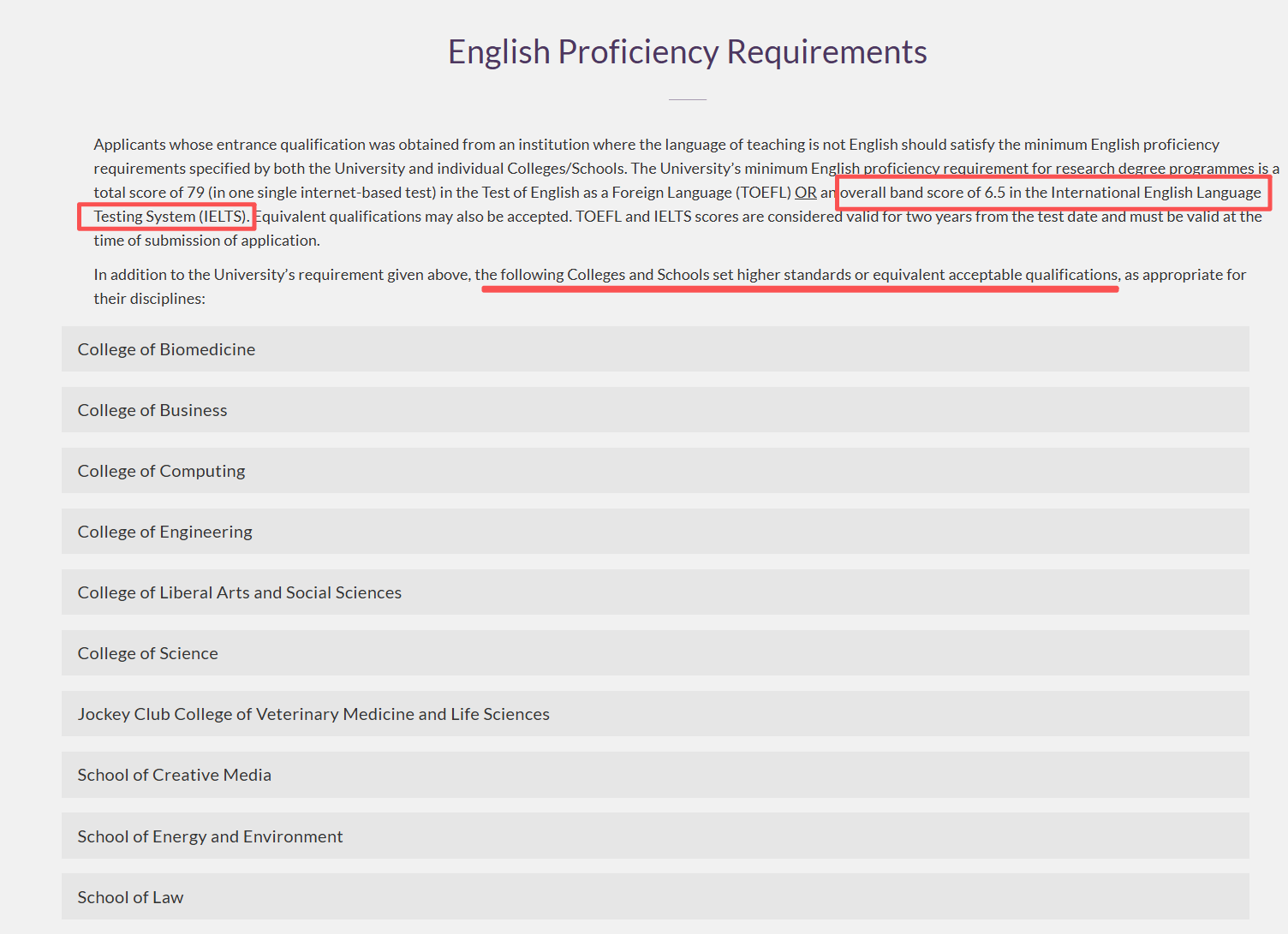This screenshot has width=1288, height=934.
Task: Expand the College of Business section
Action: click(655, 409)
